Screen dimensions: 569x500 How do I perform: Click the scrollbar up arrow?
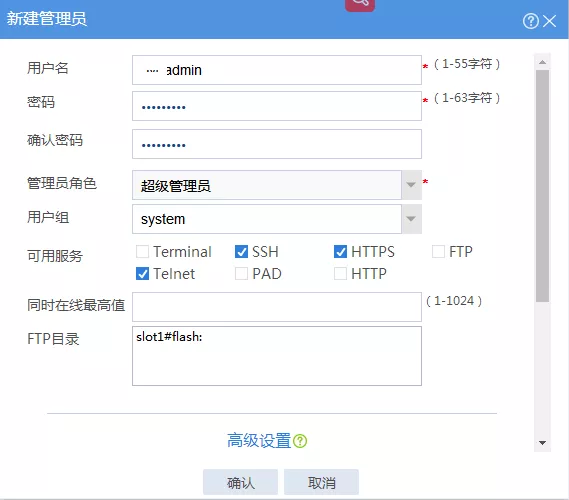click(543, 62)
